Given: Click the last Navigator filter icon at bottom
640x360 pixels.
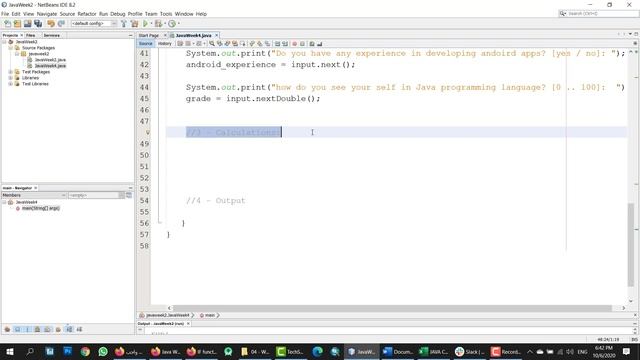Looking at the screenshot, I should pos(79,329).
